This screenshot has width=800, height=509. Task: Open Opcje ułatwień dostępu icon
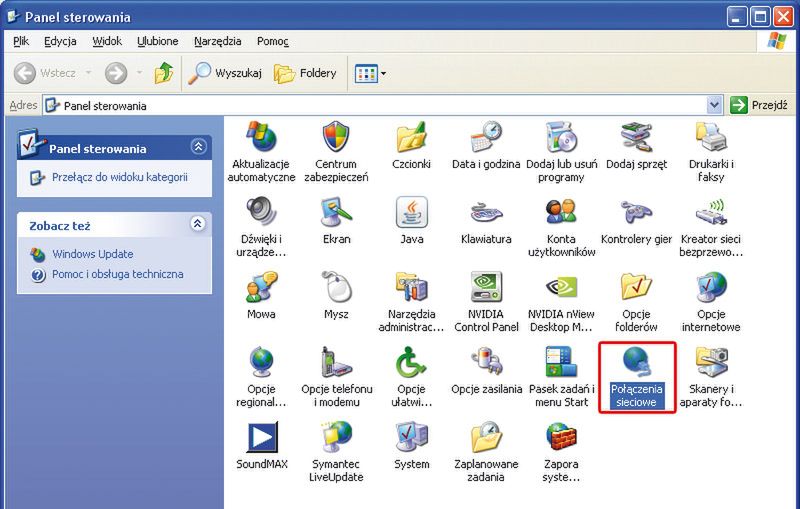(411, 377)
